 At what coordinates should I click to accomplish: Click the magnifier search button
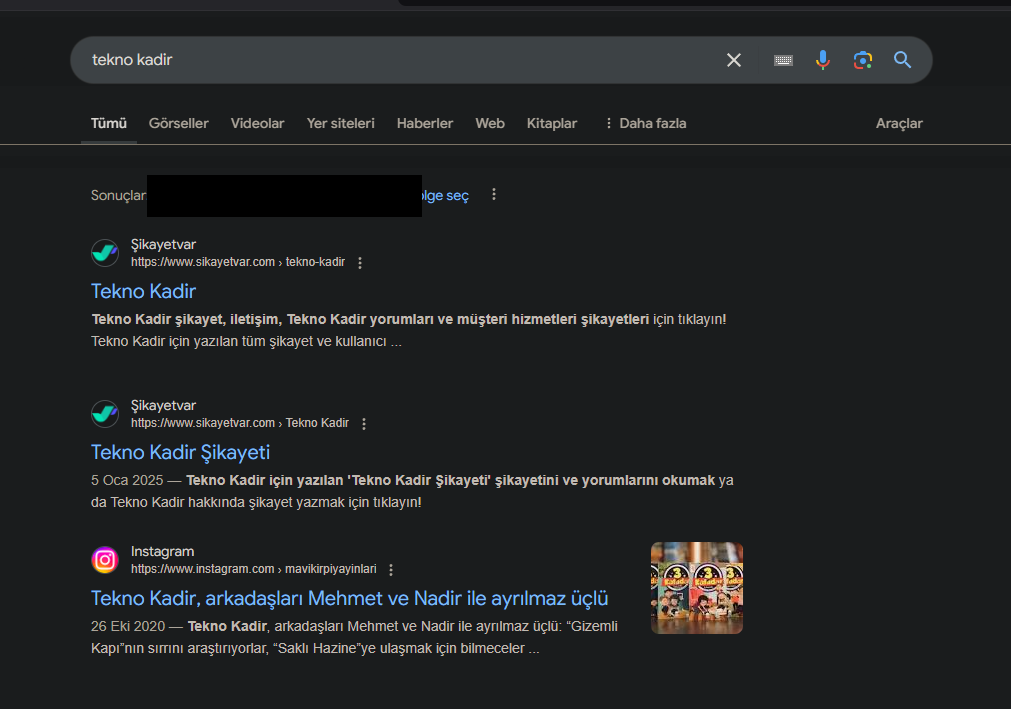click(902, 60)
